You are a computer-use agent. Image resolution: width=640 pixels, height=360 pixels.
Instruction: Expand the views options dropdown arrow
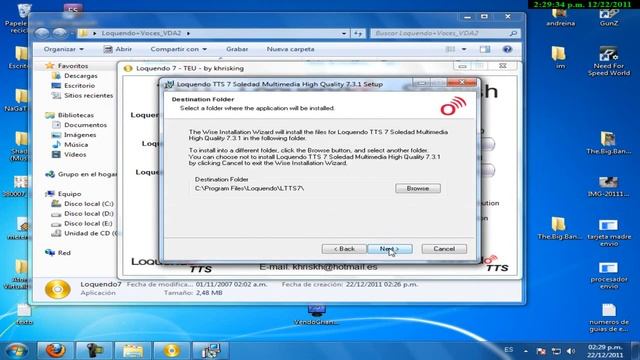[464, 49]
